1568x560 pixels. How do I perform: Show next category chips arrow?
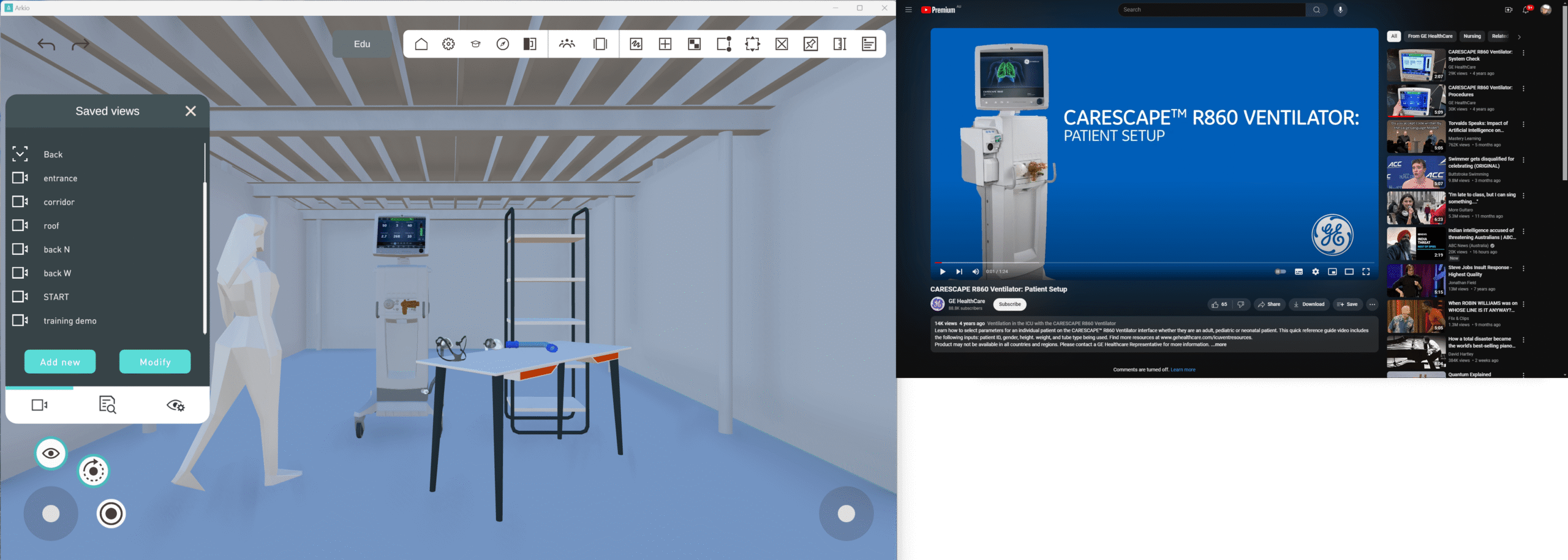pyautogui.click(x=1519, y=37)
